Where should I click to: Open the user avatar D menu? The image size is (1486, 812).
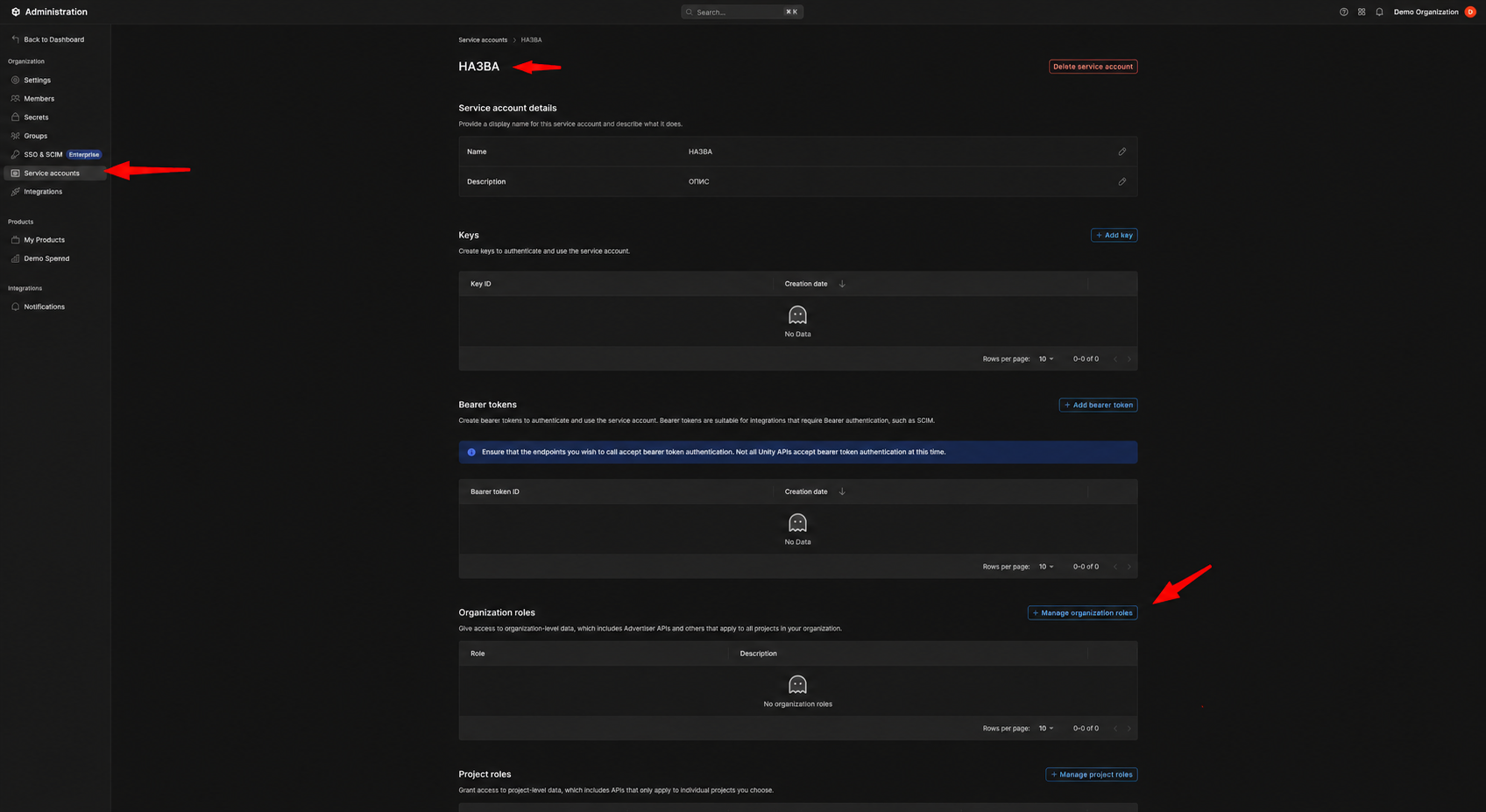(x=1470, y=12)
